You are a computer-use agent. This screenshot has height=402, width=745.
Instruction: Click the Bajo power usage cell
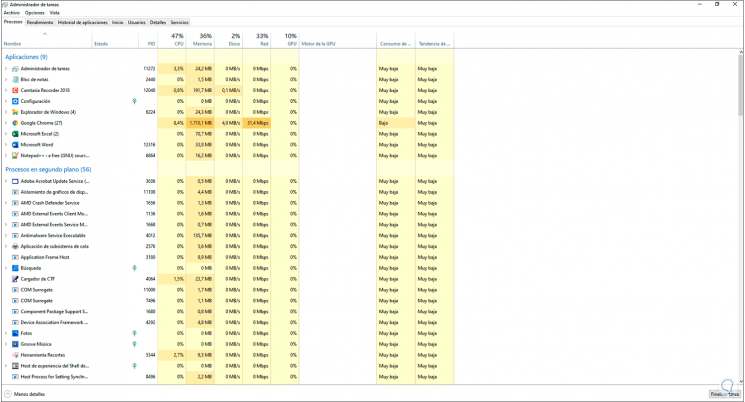(x=396, y=123)
